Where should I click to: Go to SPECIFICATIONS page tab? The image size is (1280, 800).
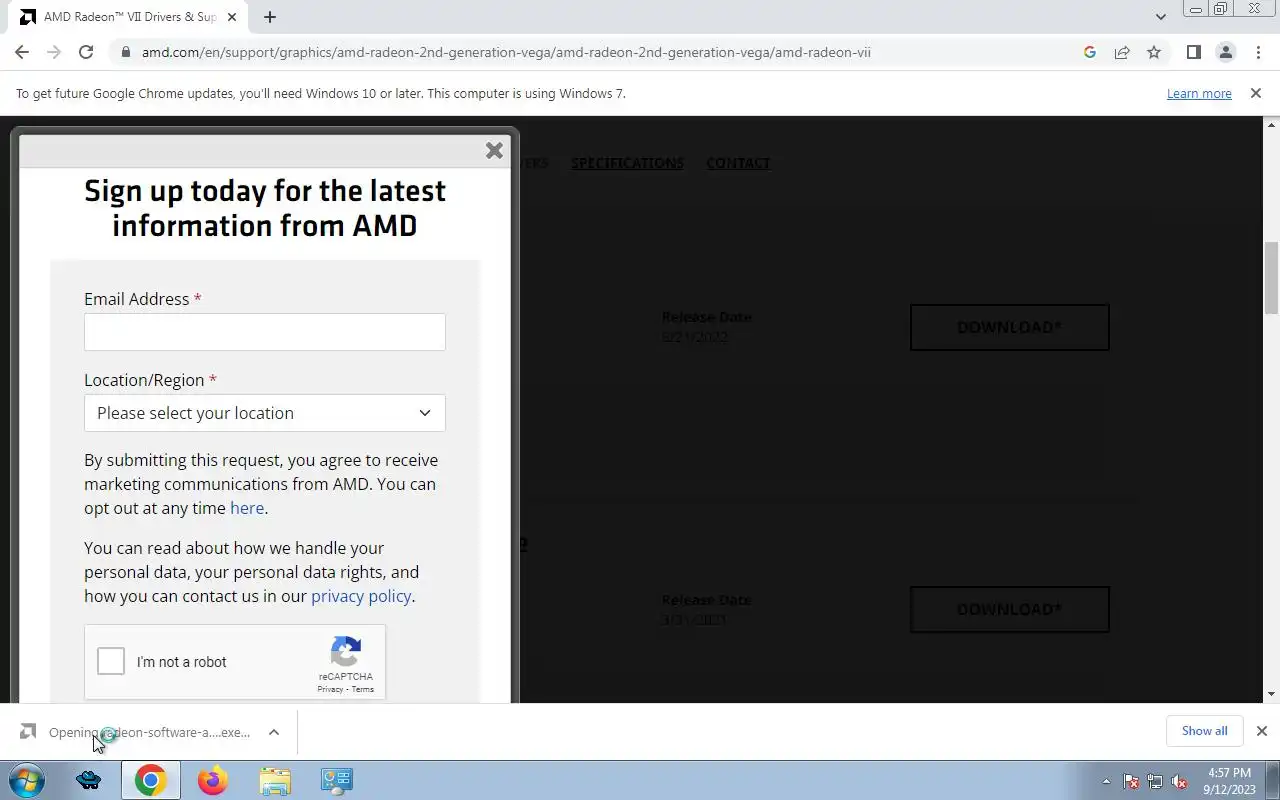(x=627, y=163)
